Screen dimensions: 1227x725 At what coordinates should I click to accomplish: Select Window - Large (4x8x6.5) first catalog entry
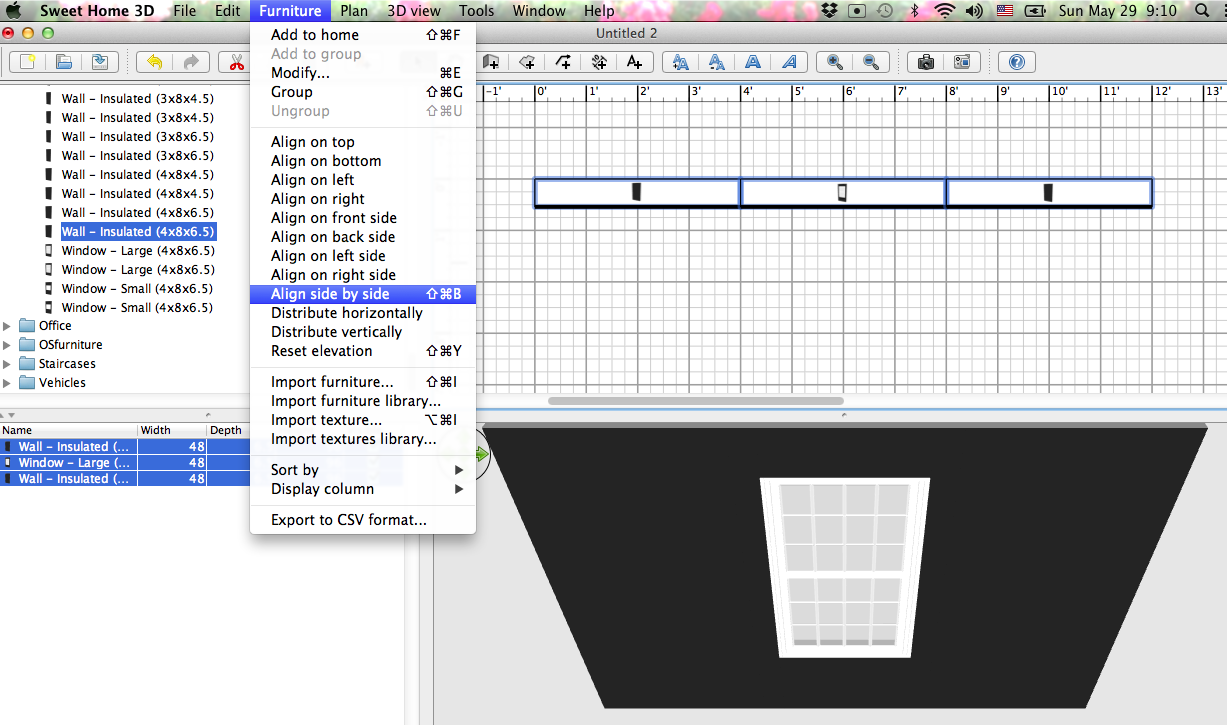pos(137,251)
